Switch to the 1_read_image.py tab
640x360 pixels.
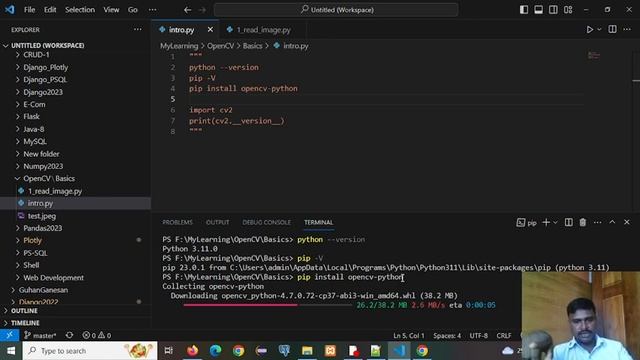tap(263, 30)
